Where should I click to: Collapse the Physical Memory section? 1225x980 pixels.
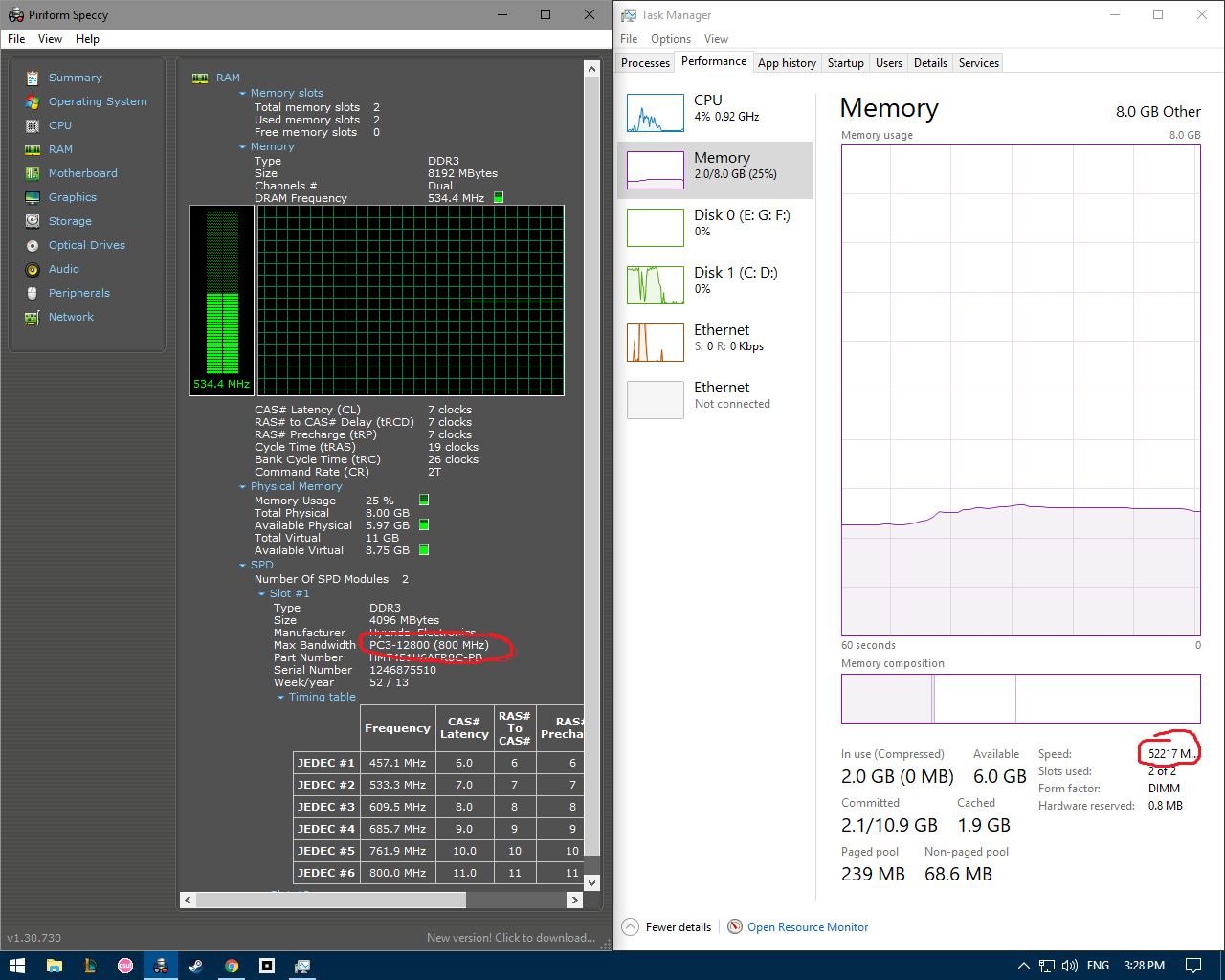tap(243, 487)
